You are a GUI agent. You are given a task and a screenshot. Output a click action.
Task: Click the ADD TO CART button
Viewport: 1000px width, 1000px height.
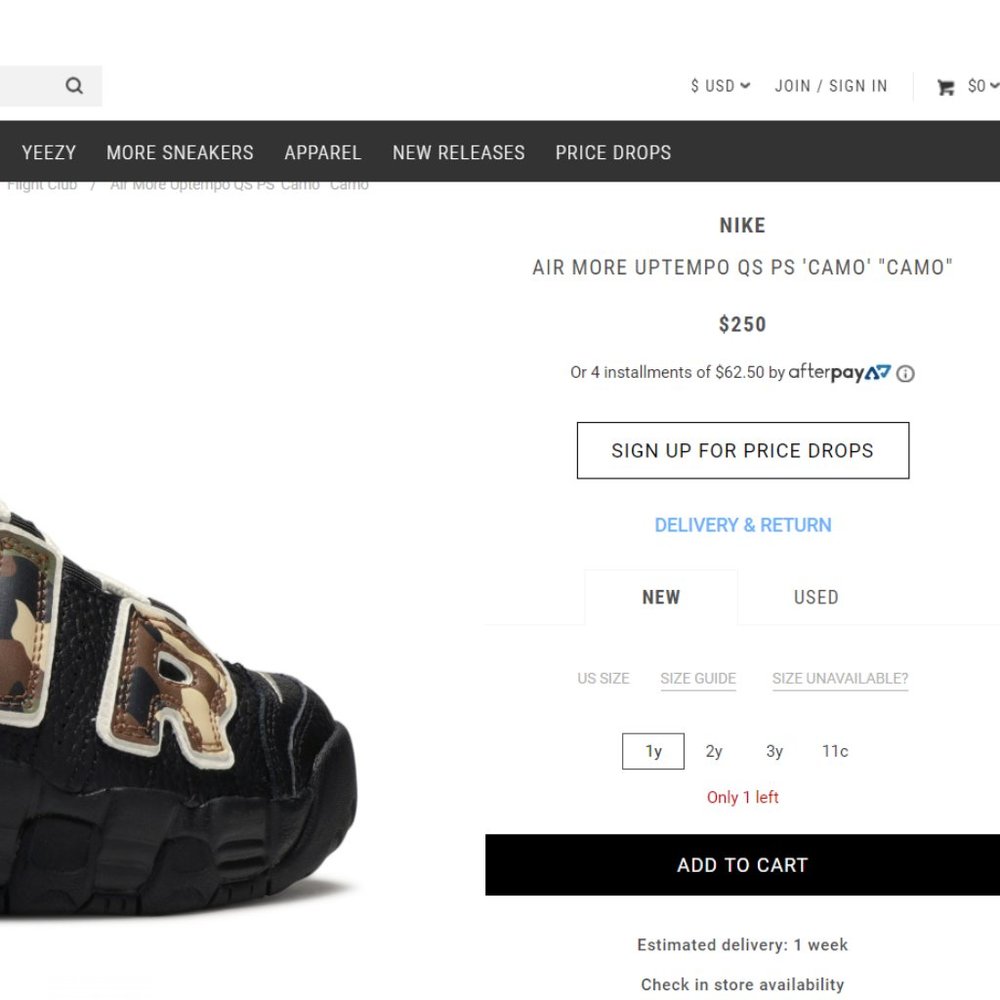point(742,865)
